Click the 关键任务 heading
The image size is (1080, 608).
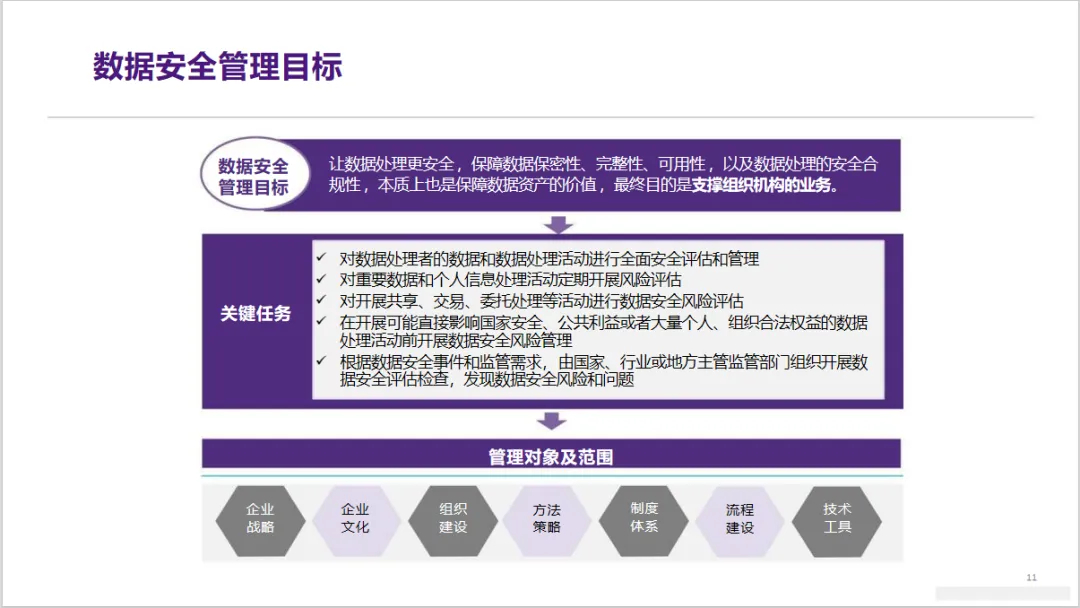click(256, 313)
